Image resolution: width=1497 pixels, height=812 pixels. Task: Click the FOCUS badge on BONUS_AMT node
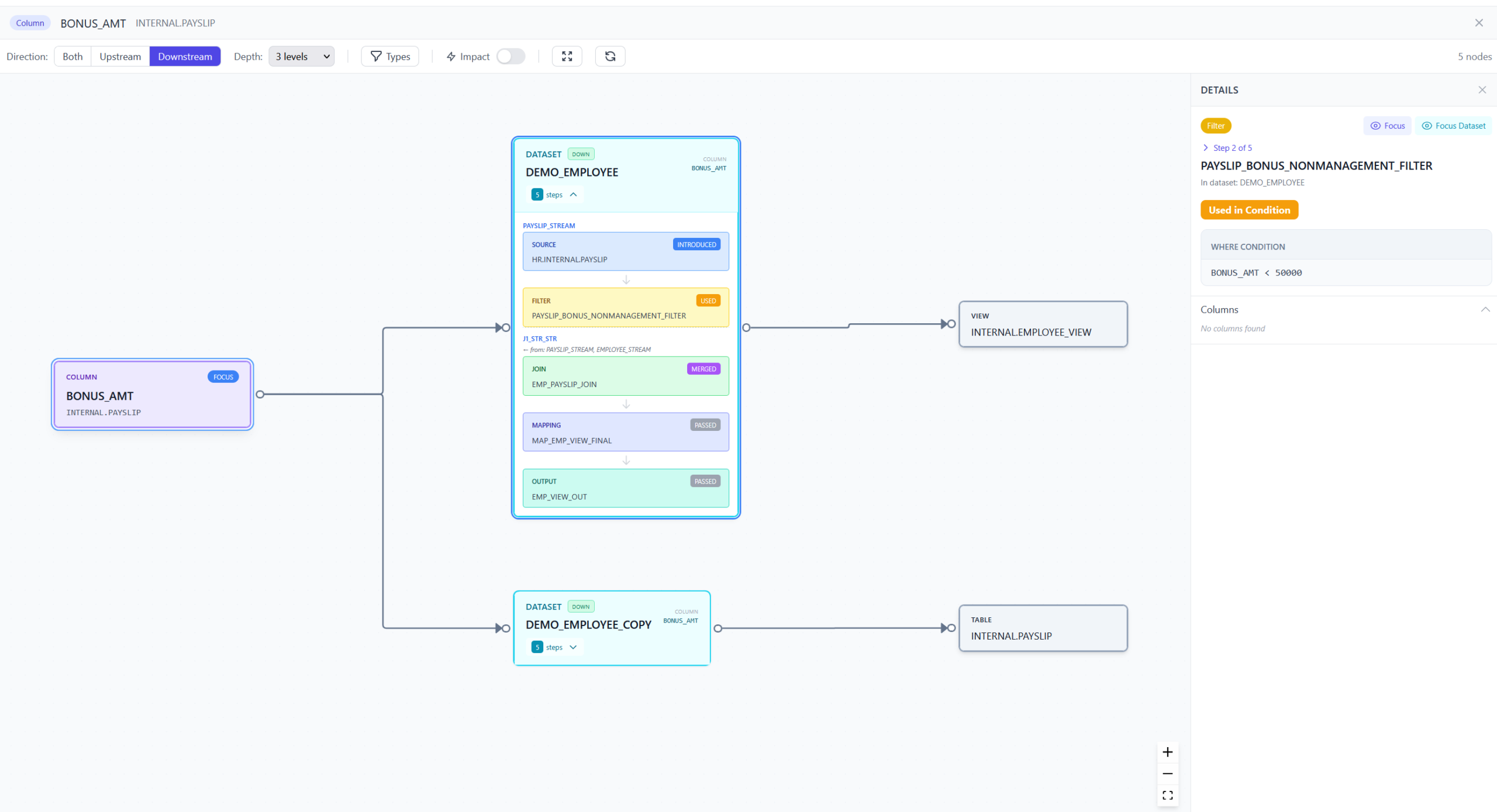(223, 377)
